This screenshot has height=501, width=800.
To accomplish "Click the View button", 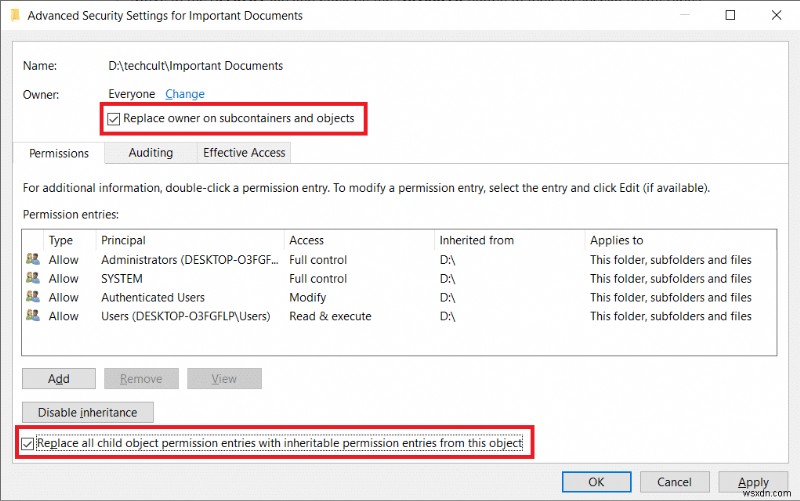I will [x=224, y=379].
